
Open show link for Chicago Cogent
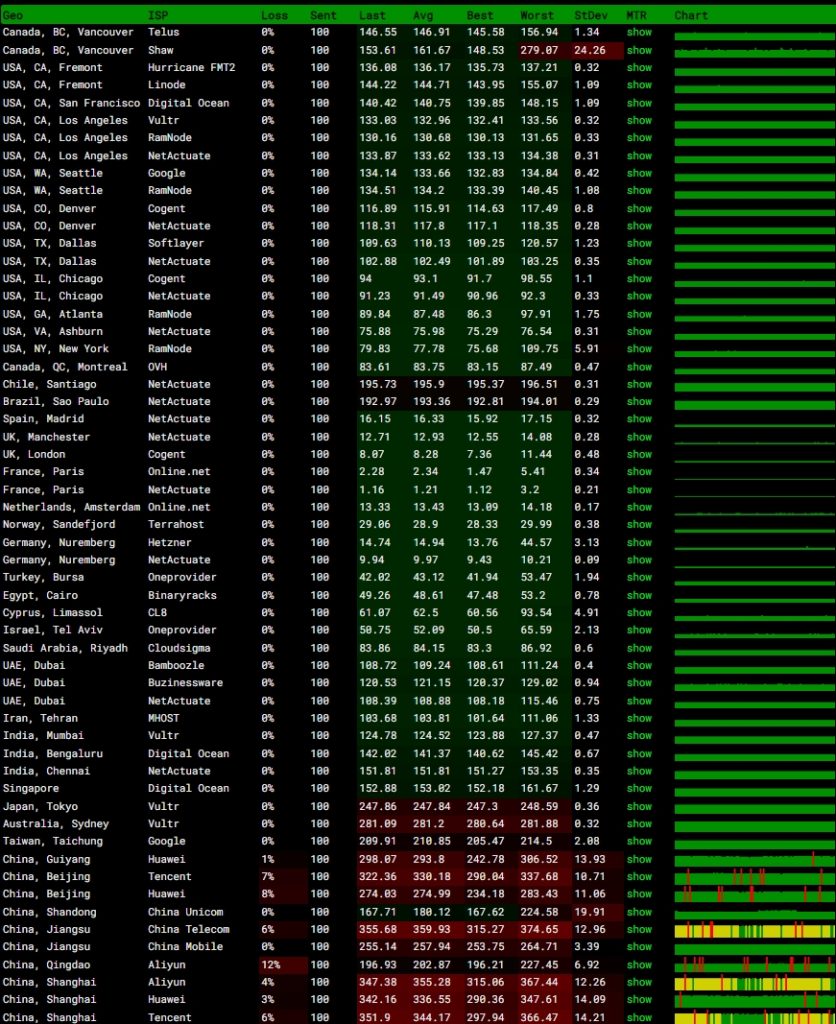click(x=639, y=278)
